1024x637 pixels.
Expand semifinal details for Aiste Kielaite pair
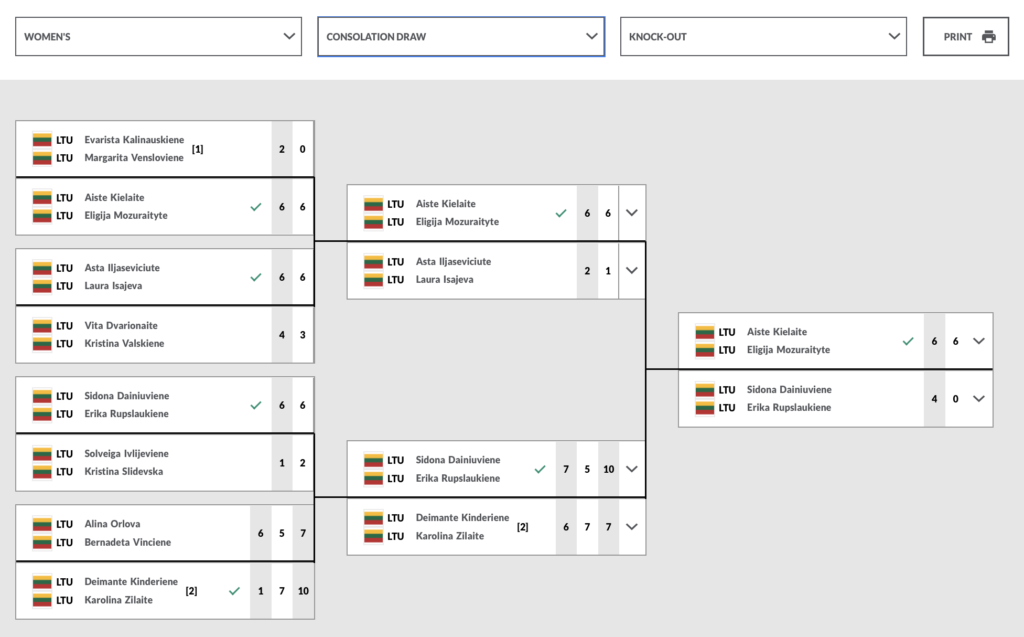click(x=631, y=213)
